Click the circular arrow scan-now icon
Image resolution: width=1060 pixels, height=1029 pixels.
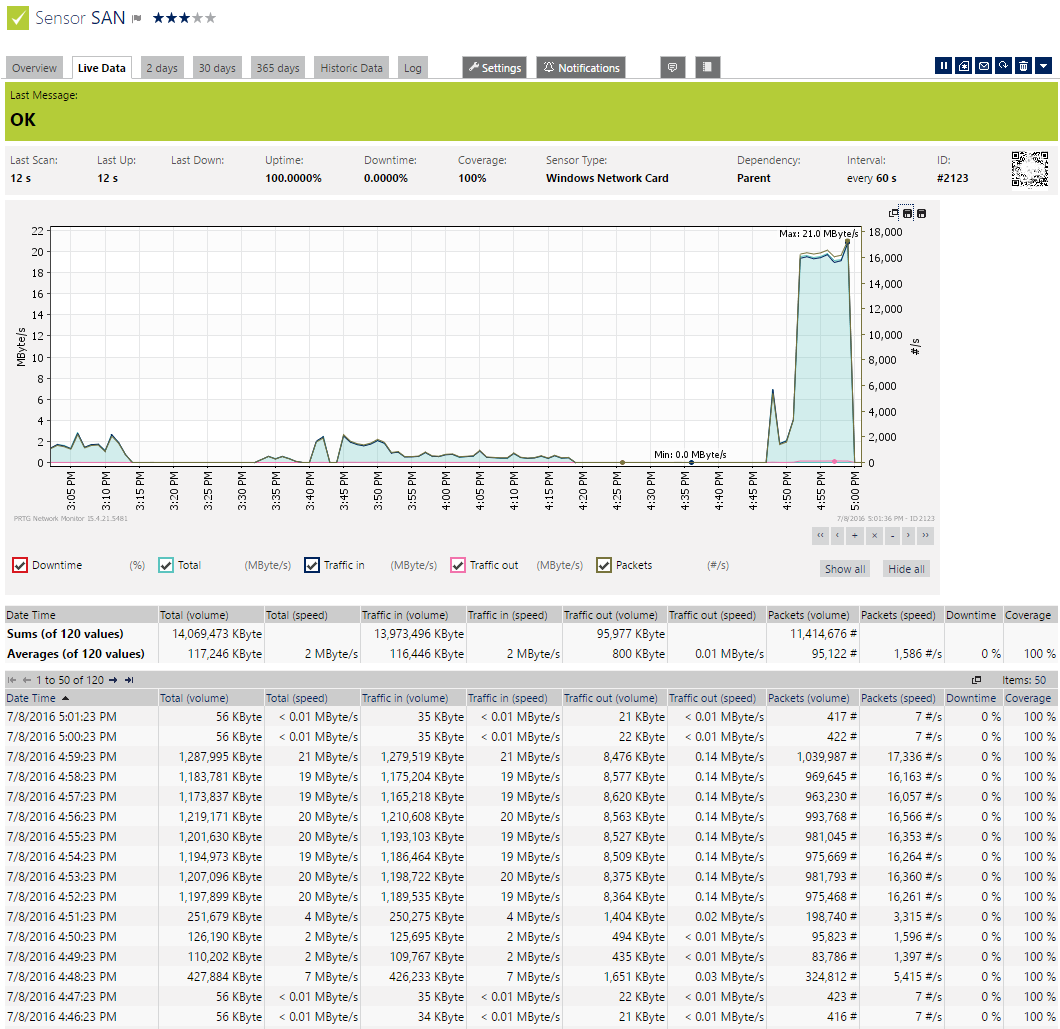coord(1003,66)
